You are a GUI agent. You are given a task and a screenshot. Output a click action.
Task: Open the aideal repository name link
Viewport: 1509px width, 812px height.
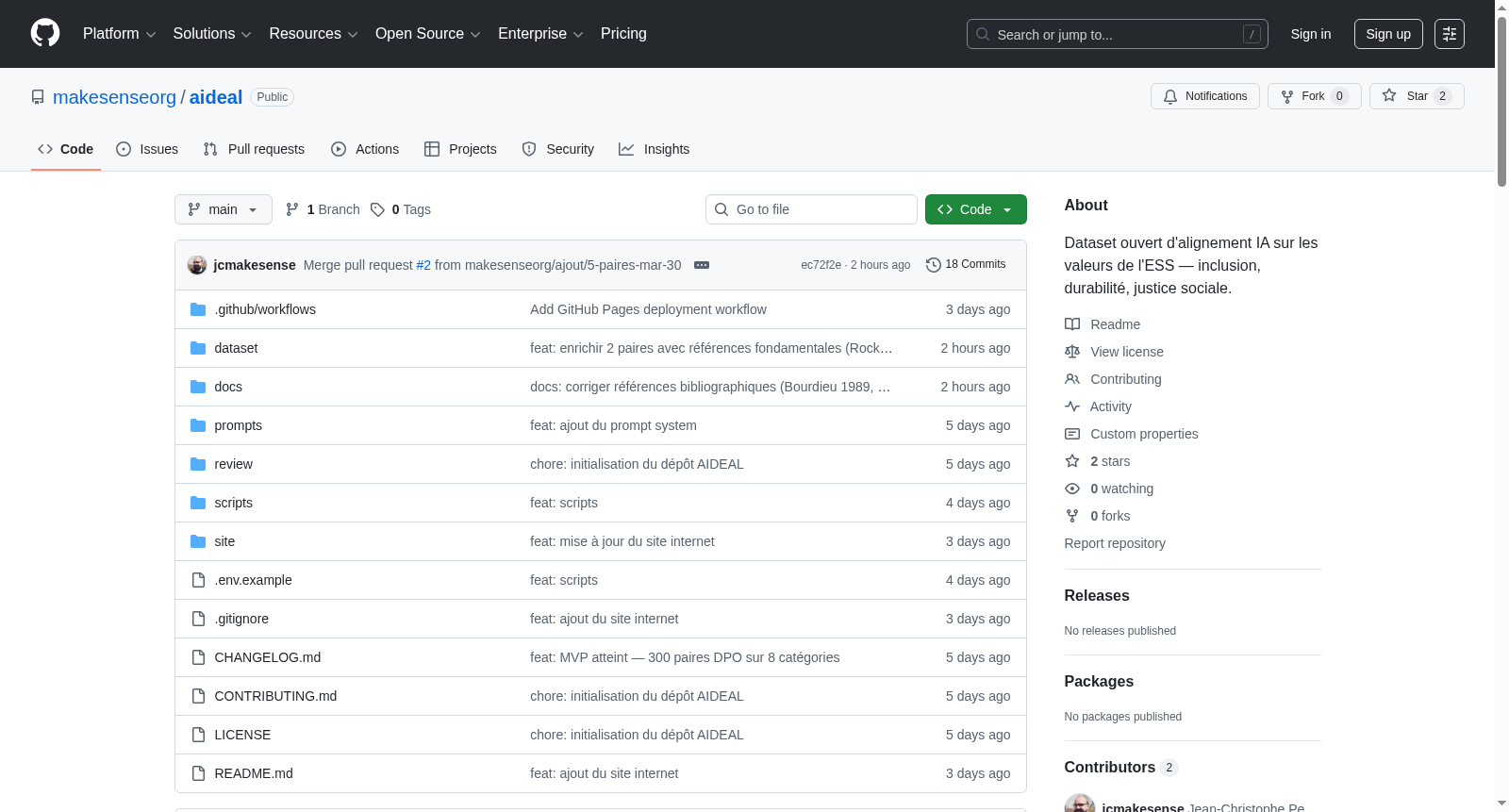pos(216,97)
